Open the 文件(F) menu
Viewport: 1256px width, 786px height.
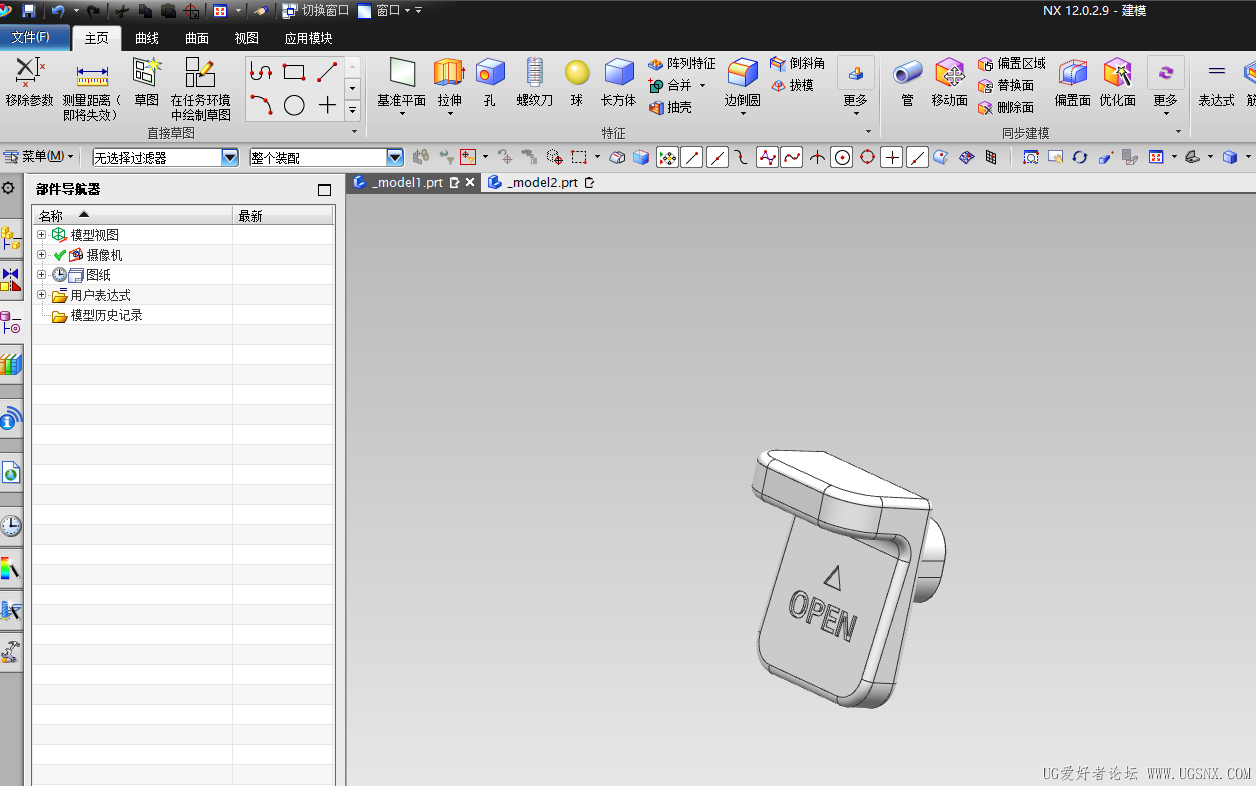click(x=31, y=37)
